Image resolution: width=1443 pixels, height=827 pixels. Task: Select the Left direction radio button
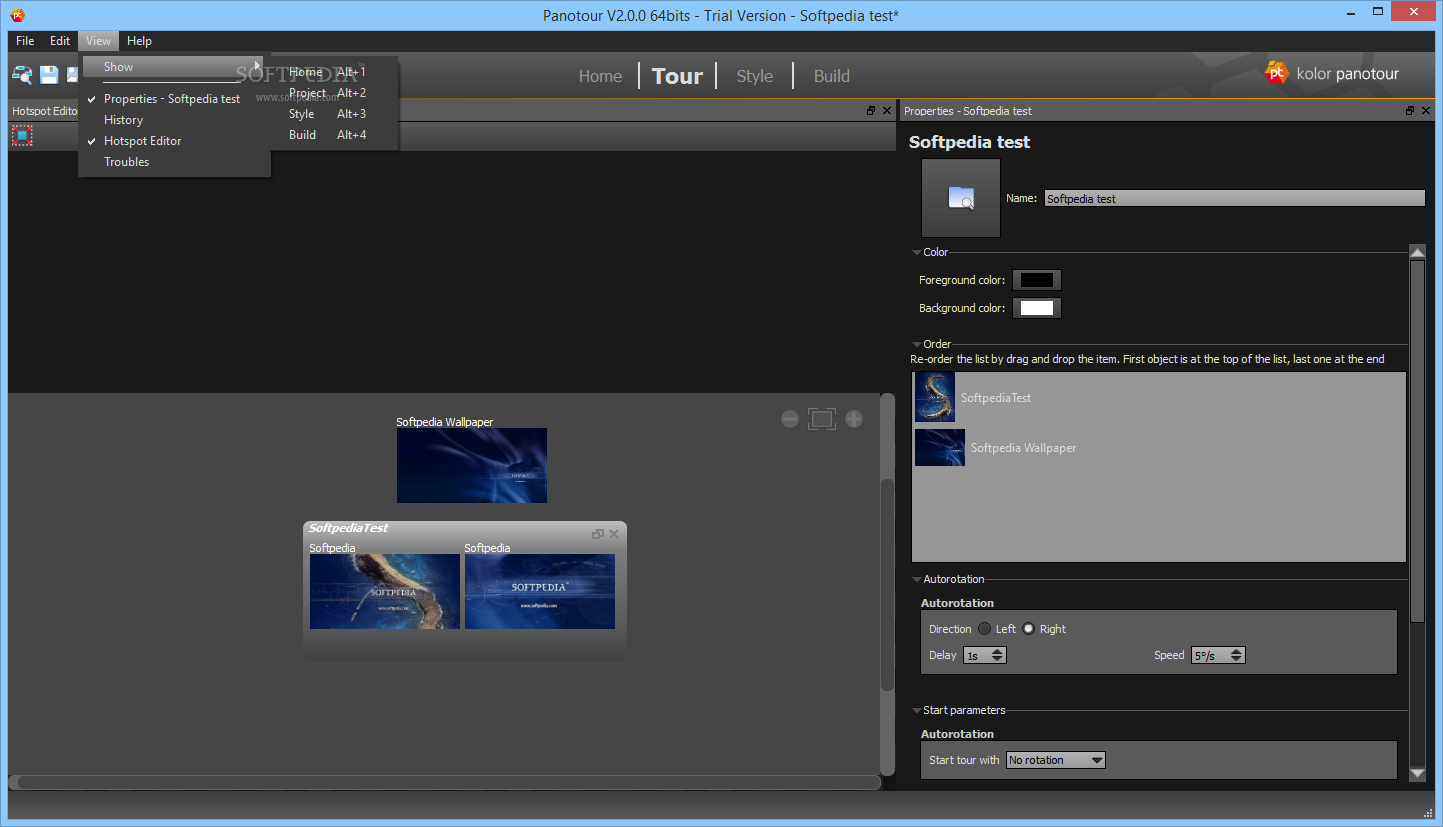click(x=985, y=629)
